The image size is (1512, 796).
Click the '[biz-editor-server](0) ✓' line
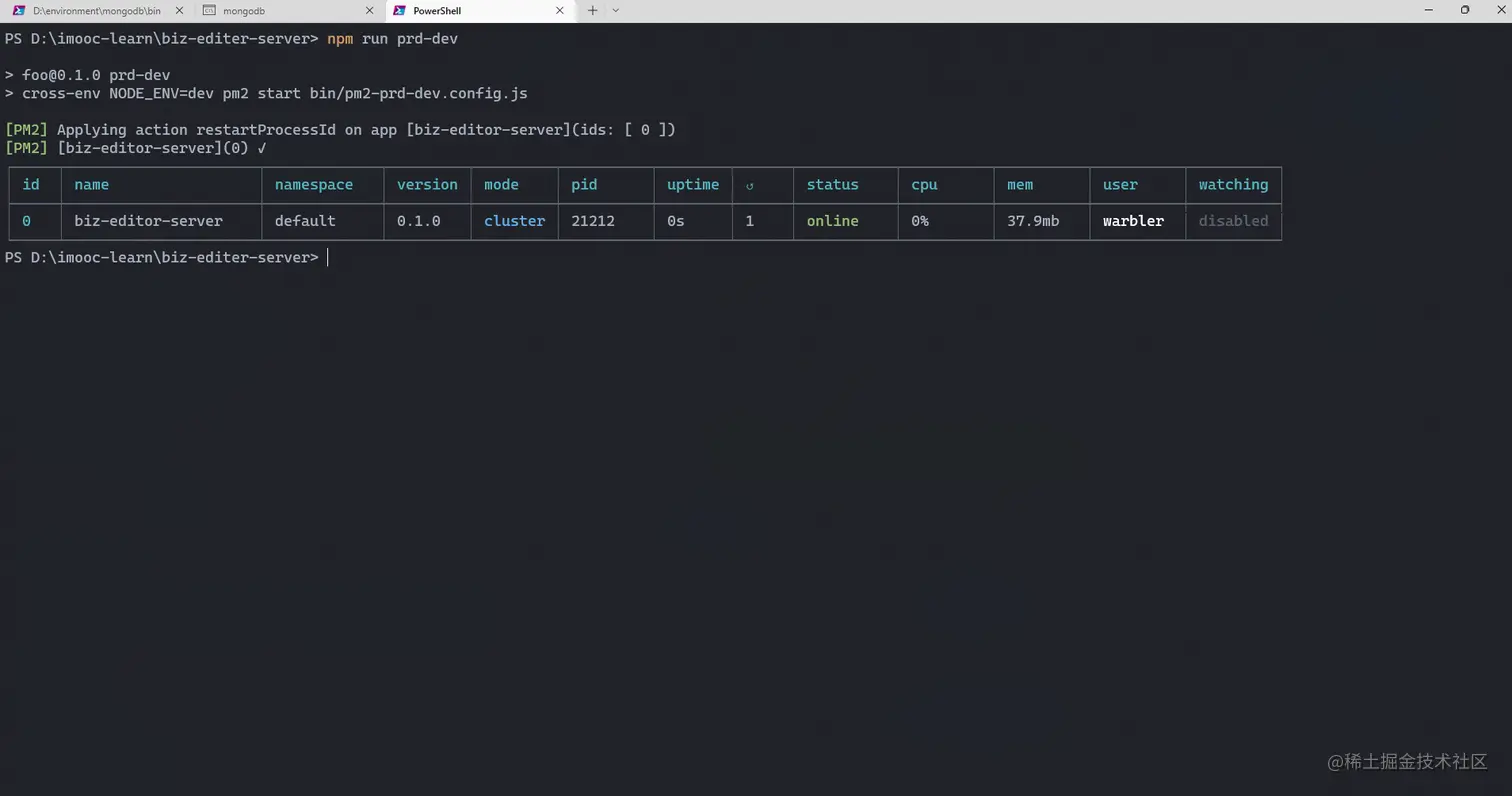pos(135,148)
